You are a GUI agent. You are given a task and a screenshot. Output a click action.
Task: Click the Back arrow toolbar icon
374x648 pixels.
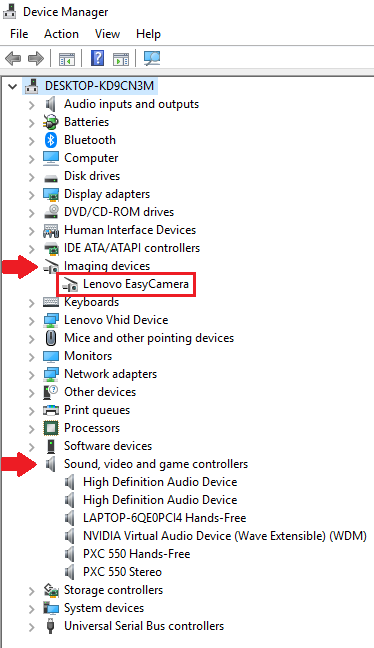[x=13, y=58]
